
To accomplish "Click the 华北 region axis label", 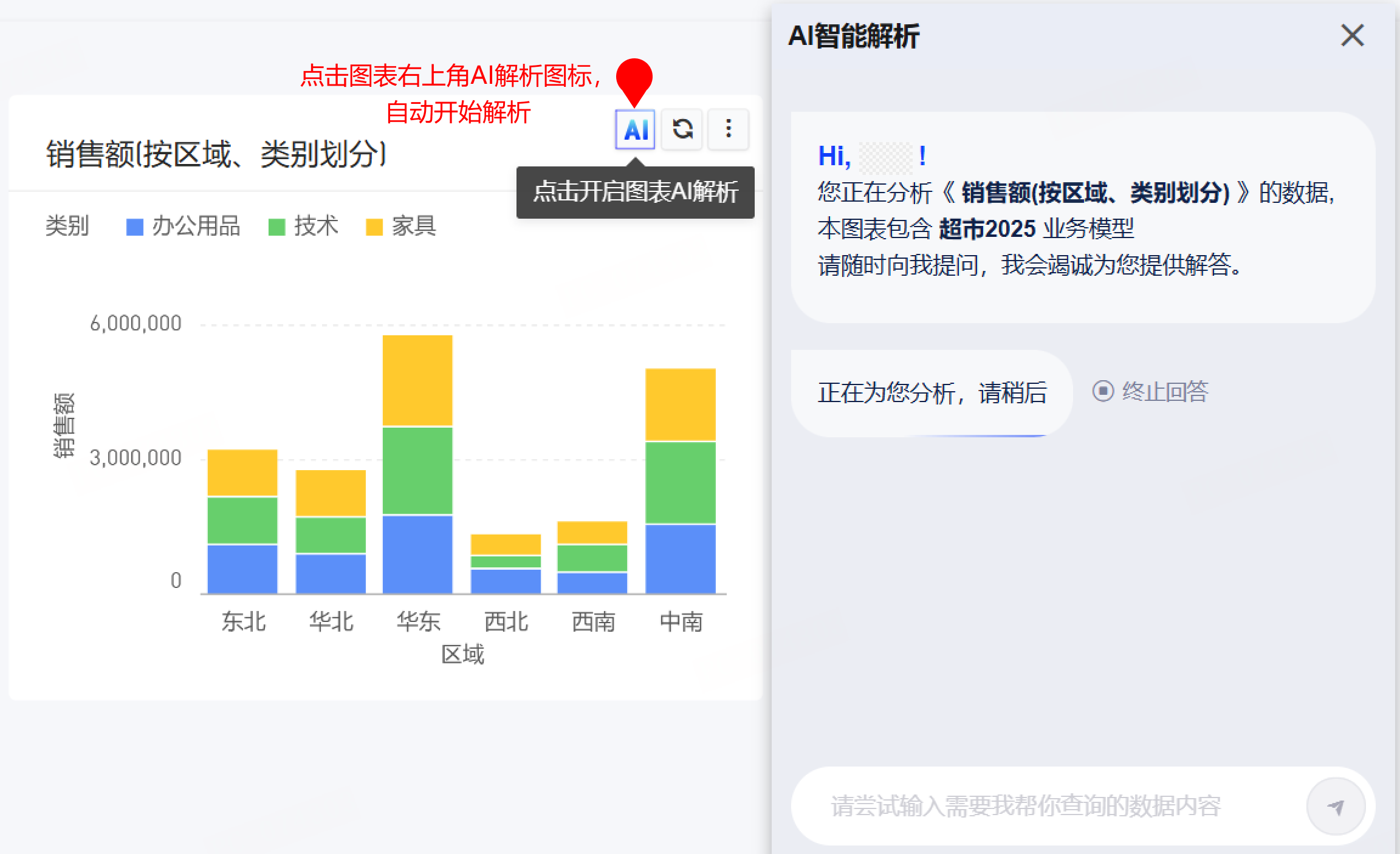I will [331, 621].
